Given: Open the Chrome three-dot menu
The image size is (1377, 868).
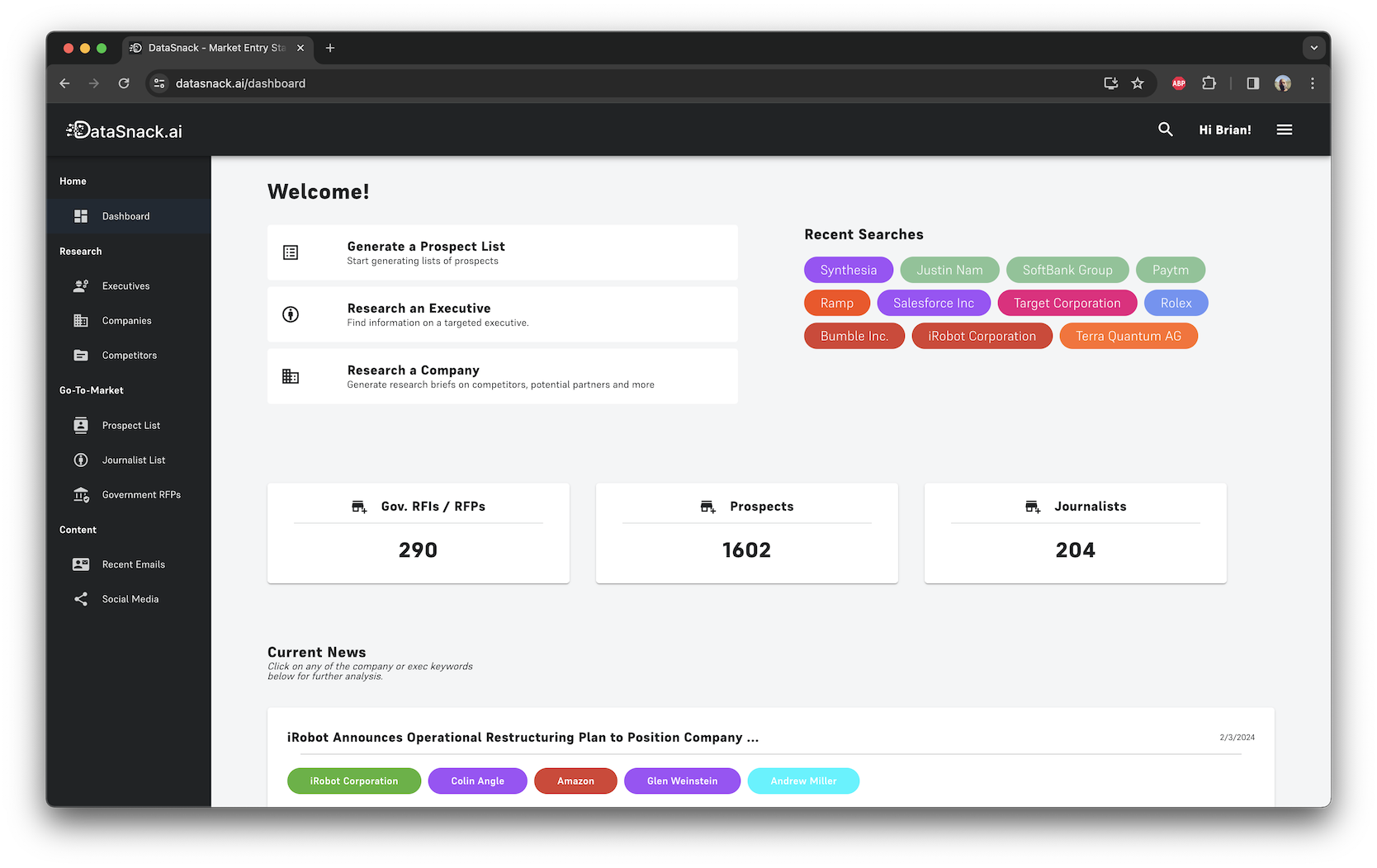Looking at the screenshot, I should tap(1313, 83).
